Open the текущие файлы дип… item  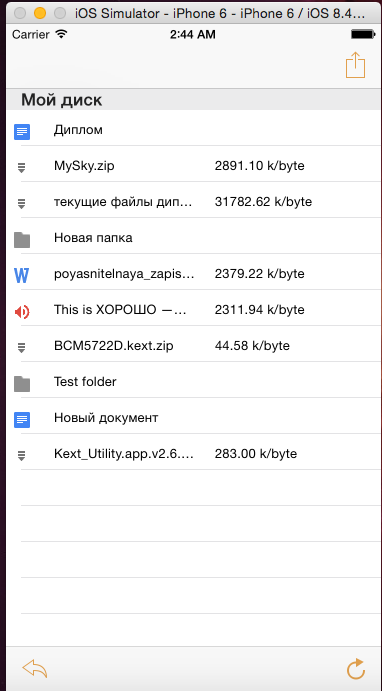tap(194, 202)
